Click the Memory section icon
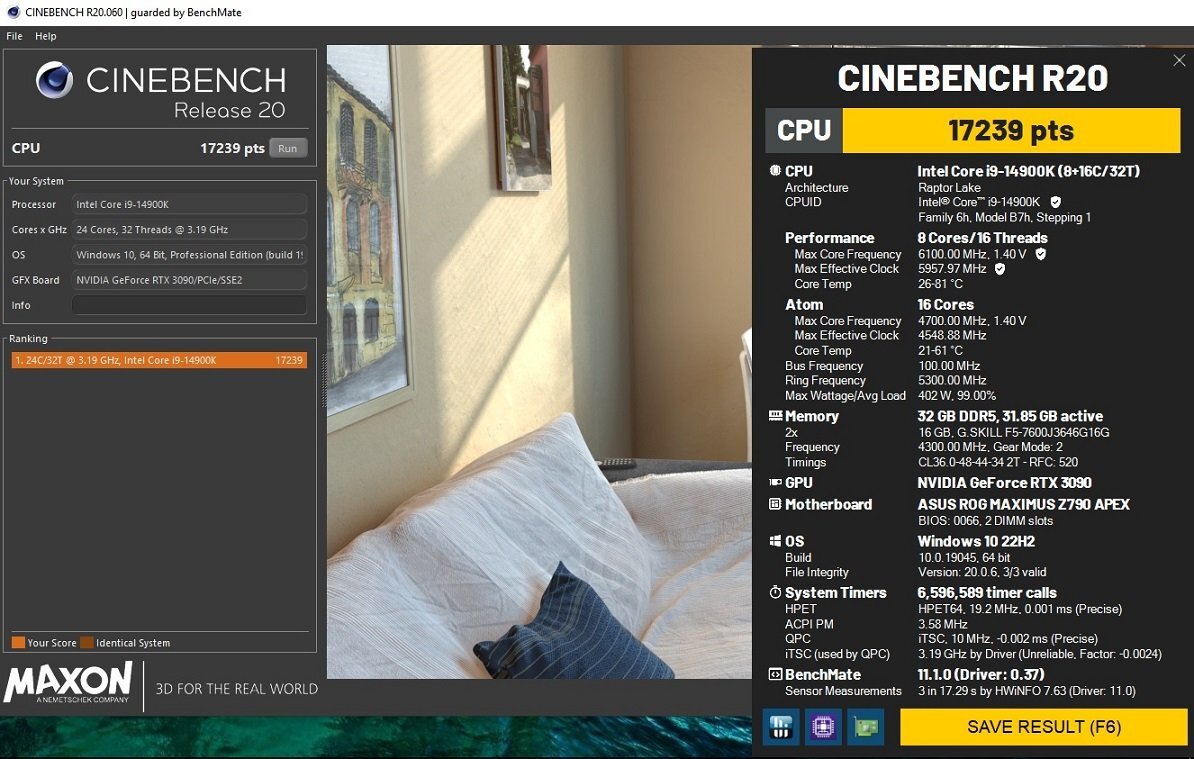The height and width of the screenshot is (759, 1194). (x=775, y=416)
